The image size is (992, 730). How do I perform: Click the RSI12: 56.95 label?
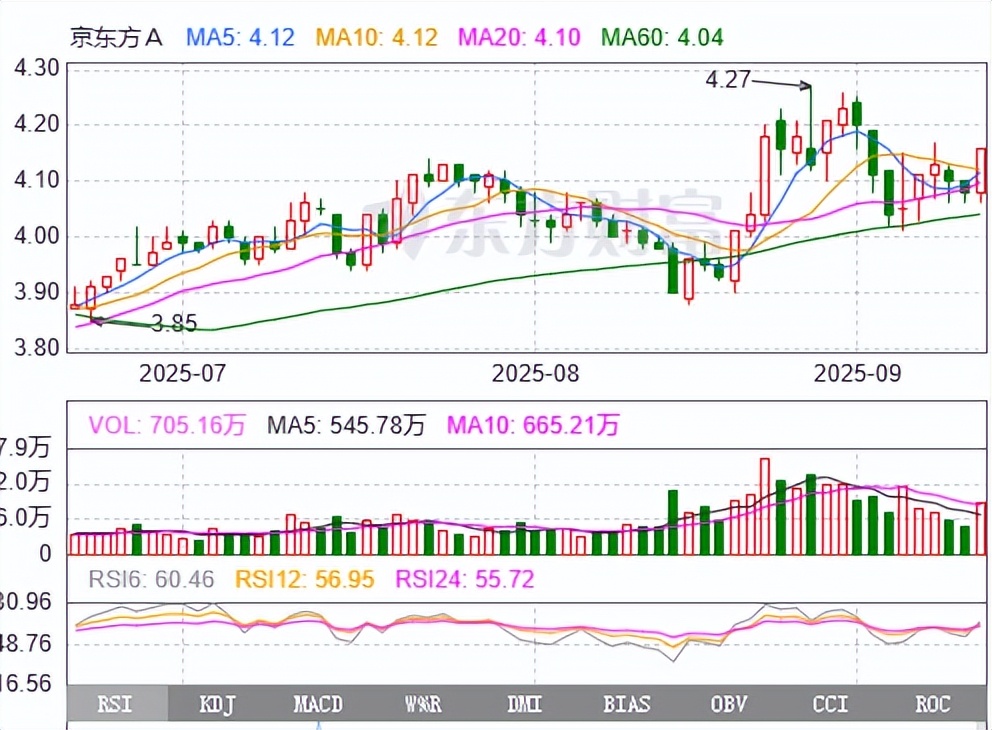[x=305, y=579]
